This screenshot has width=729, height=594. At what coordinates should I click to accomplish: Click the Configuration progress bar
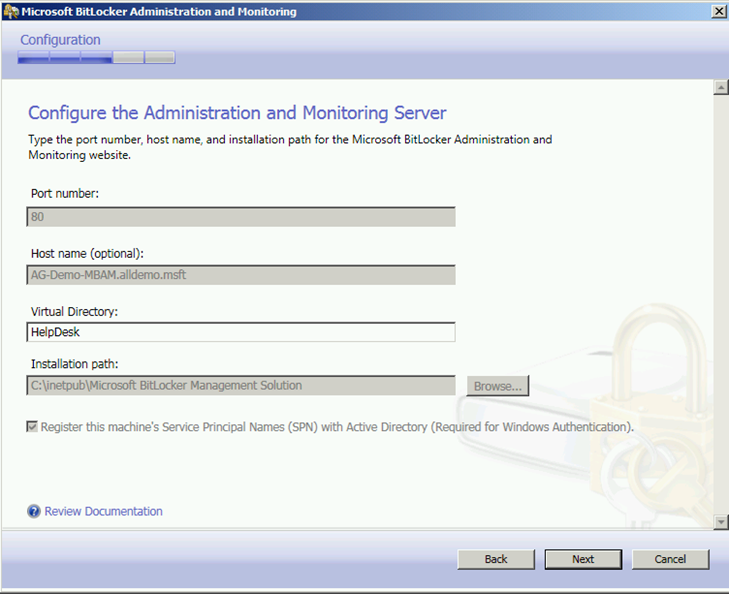[97, 58]
